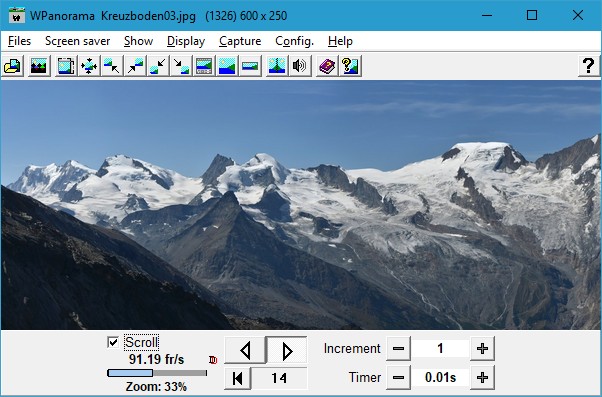Click the Zoom: 33% label
The image size is (602, 397).
click(156, 387)
